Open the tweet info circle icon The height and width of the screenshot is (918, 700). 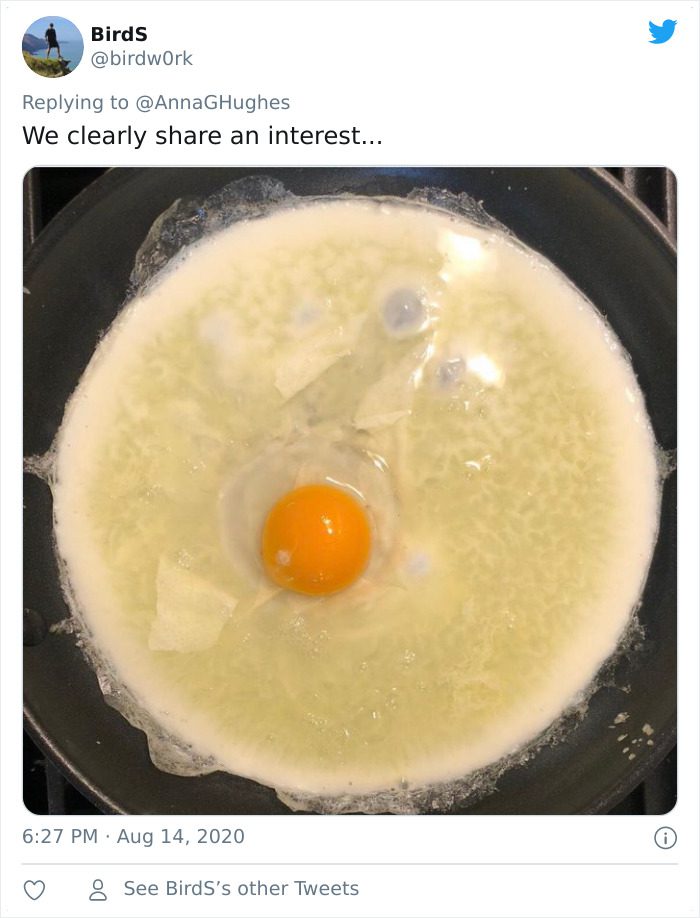pos(665,838)
